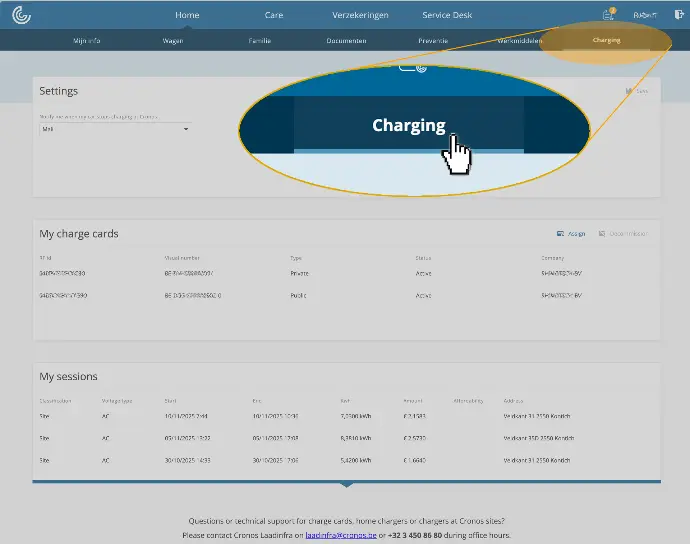
Task: Switch to the Mijn info tab
Action: pos(87,41)
